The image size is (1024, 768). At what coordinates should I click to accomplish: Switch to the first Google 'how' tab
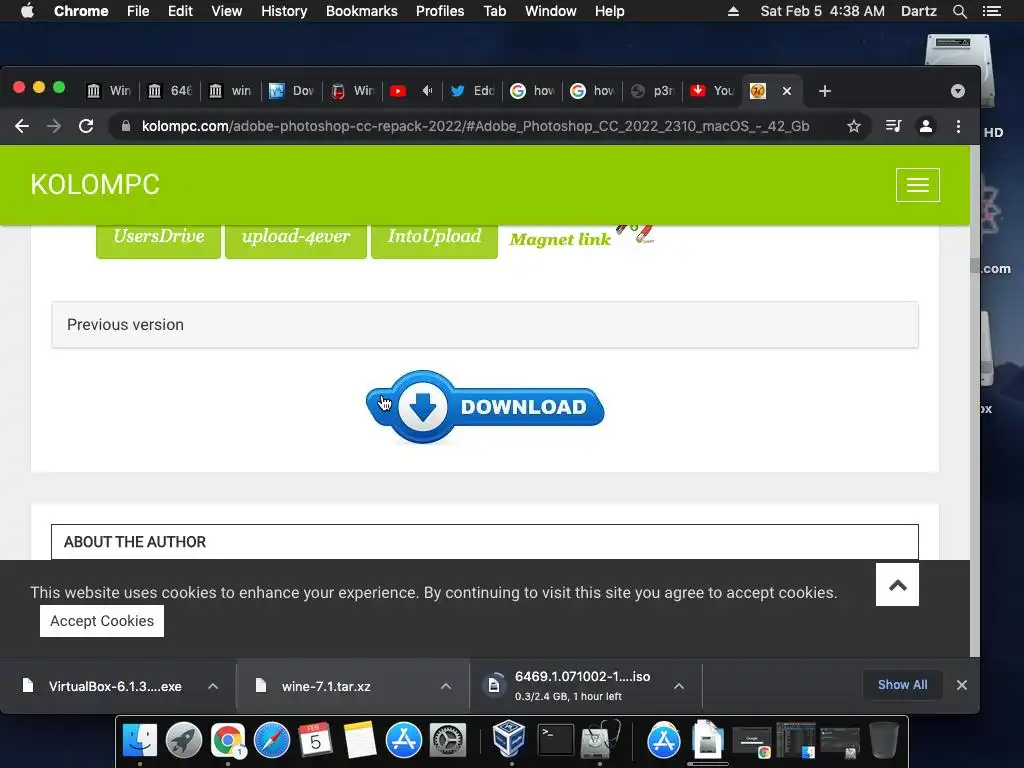(533, 91)
